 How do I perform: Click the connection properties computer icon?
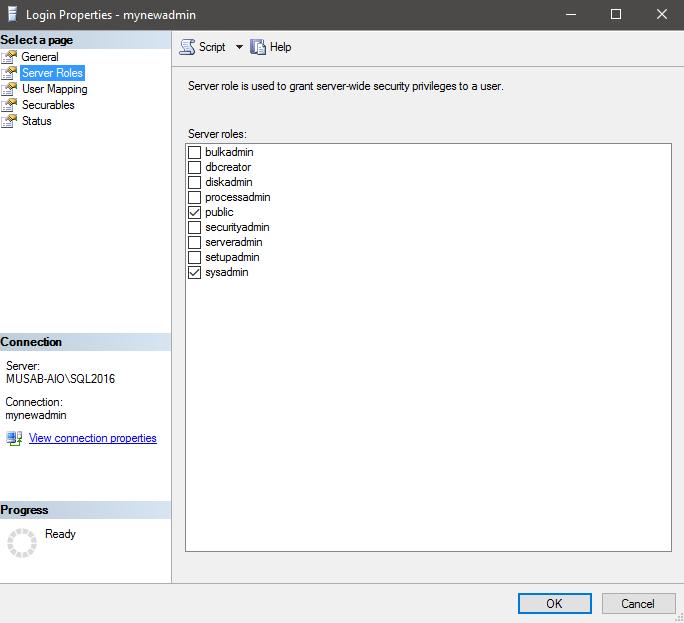coord(14,438)
